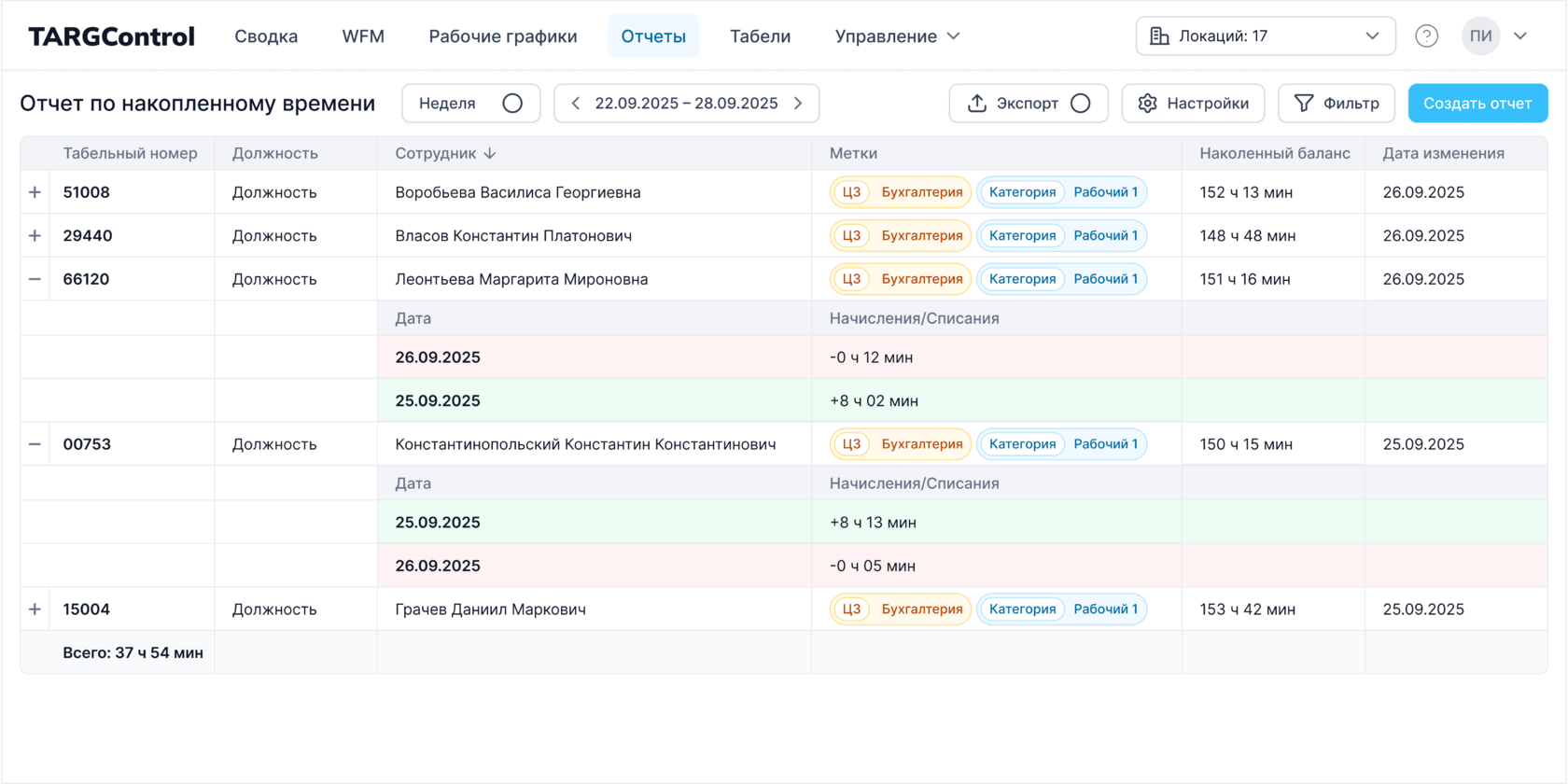Image resolution: width=1568 pixels, height=784 pixels.
Task: Click the sort arrow next to Сотрудник
Action: [x=490, y=153]
